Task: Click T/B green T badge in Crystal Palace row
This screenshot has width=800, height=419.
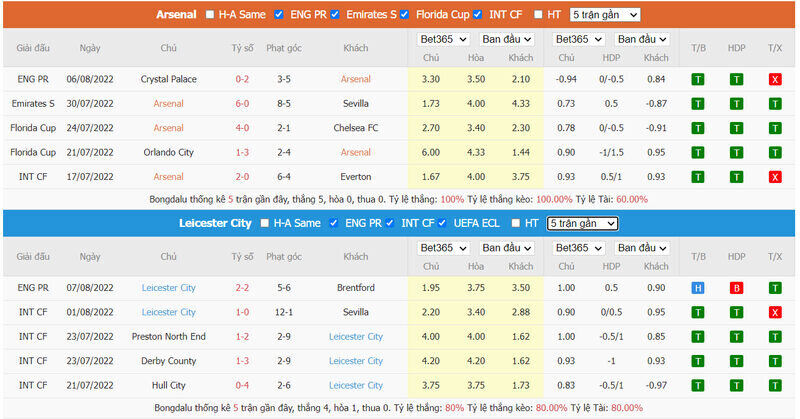Action: point(697,79)
